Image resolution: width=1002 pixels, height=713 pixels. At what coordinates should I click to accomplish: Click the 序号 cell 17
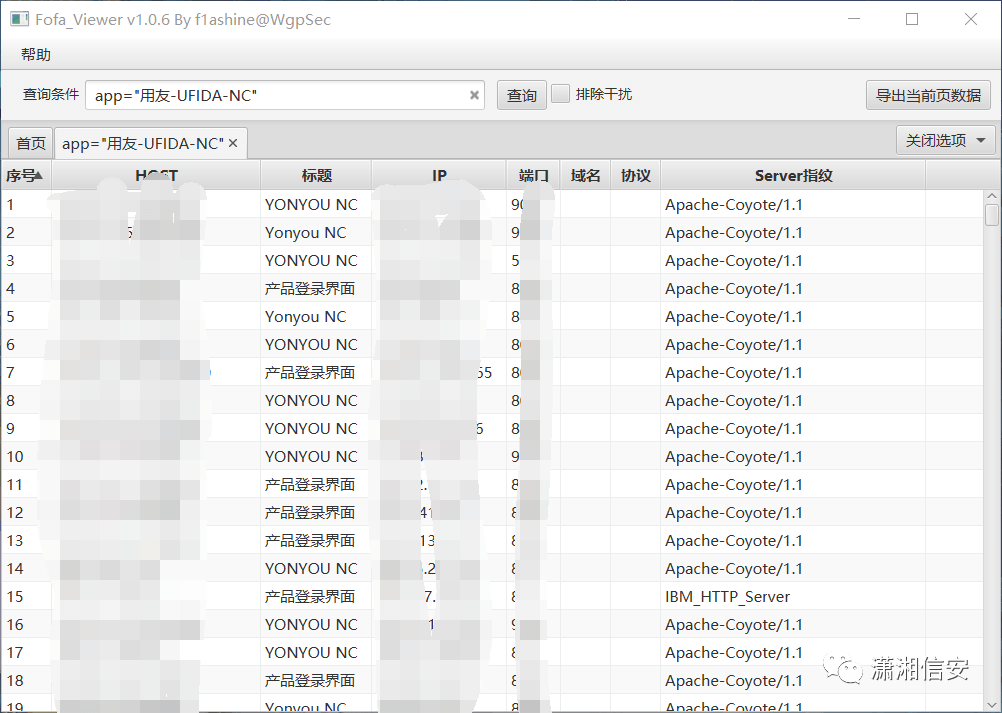click(x=15, y=652)
